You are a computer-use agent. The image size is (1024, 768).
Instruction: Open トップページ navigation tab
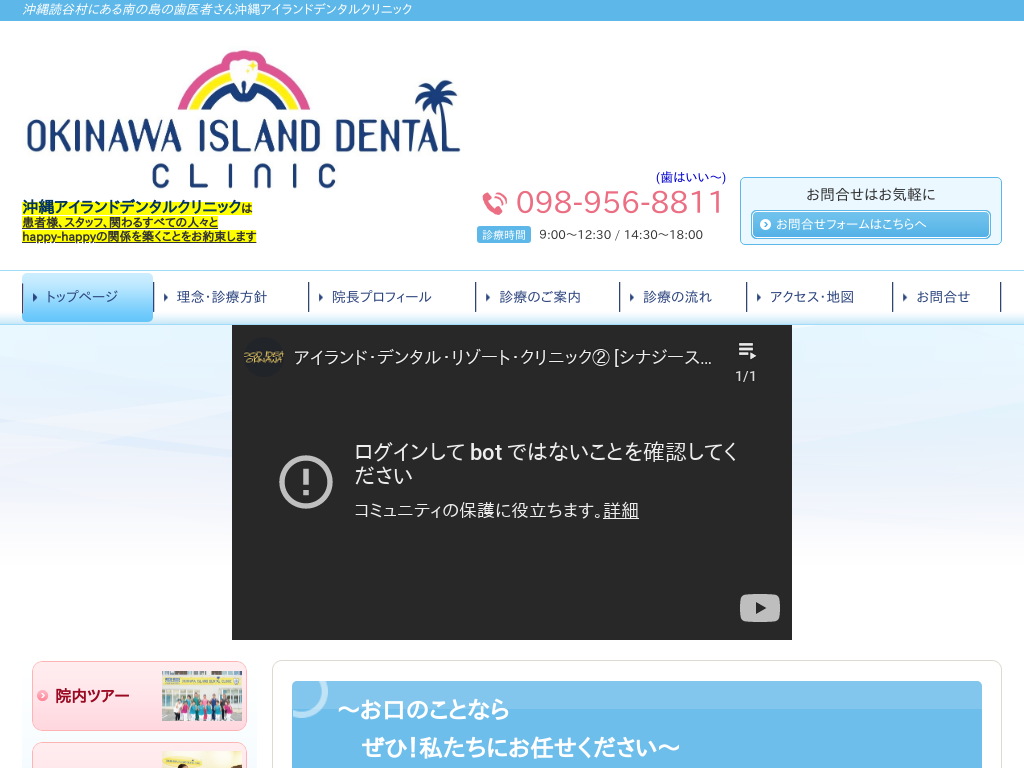(88, 297)
